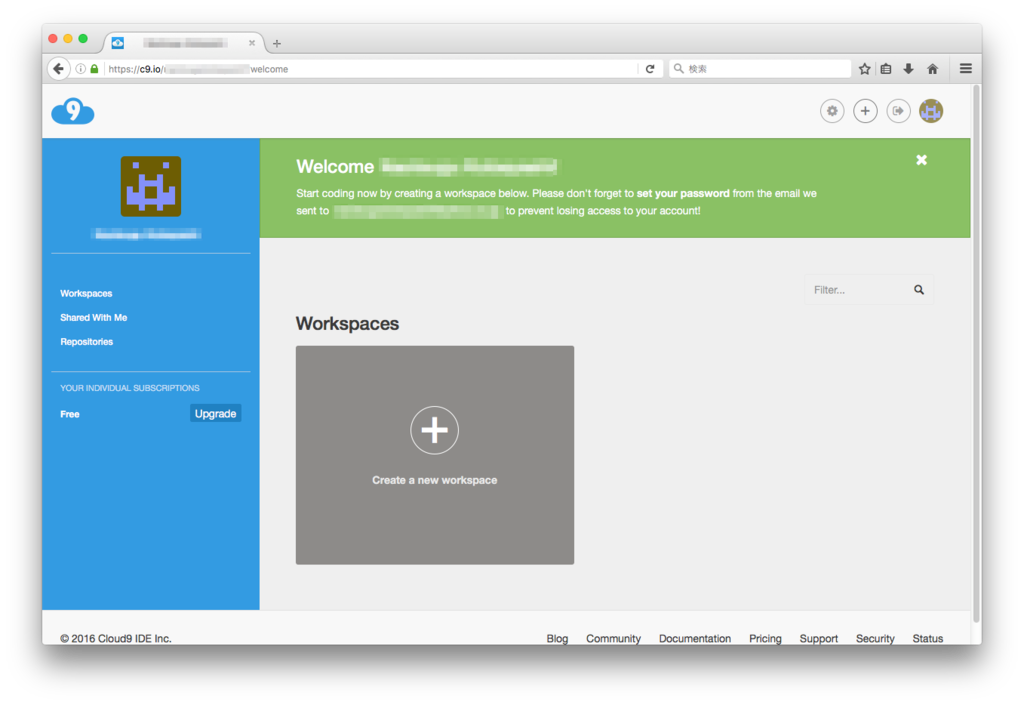Click the plus circle to create workspace
This screenshot has height=705, width=1024.
(434, 430)
